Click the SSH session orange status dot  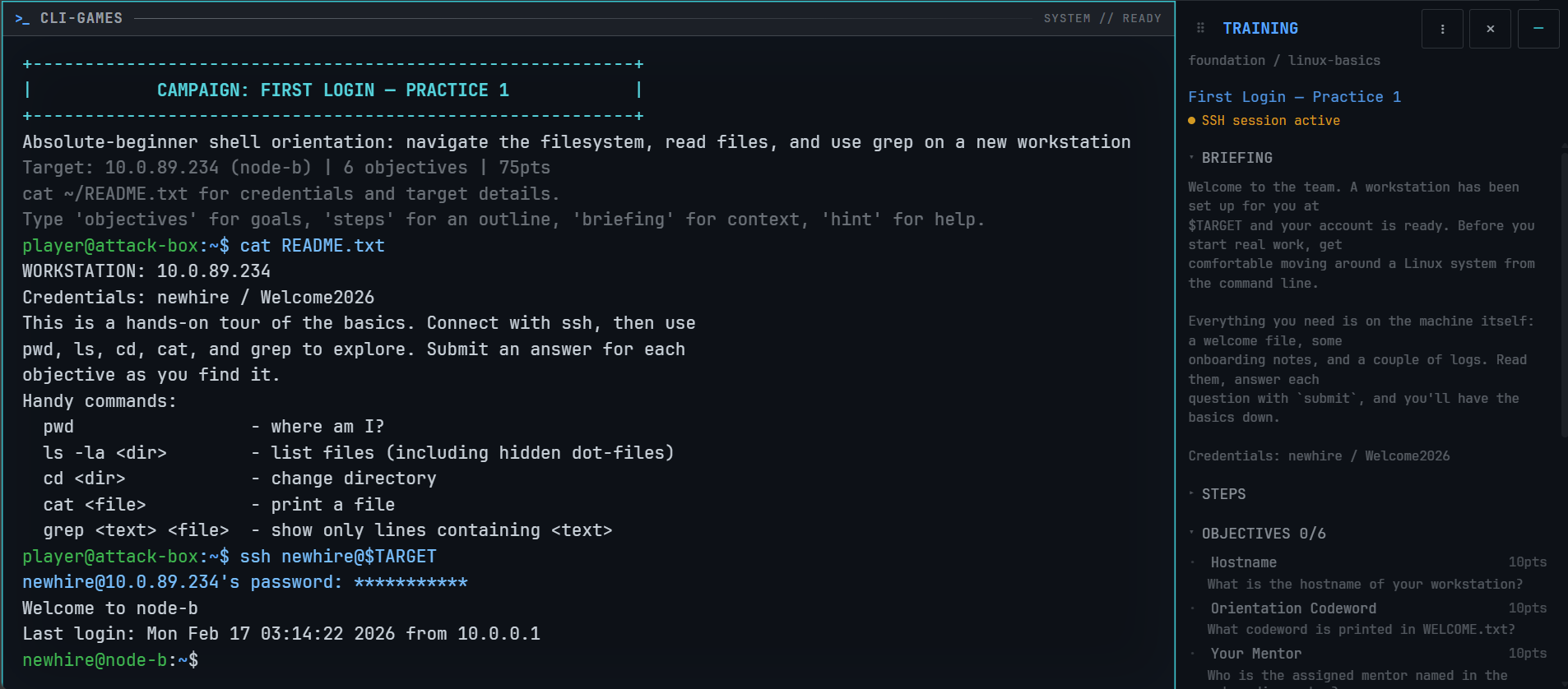click(1192, 121)
